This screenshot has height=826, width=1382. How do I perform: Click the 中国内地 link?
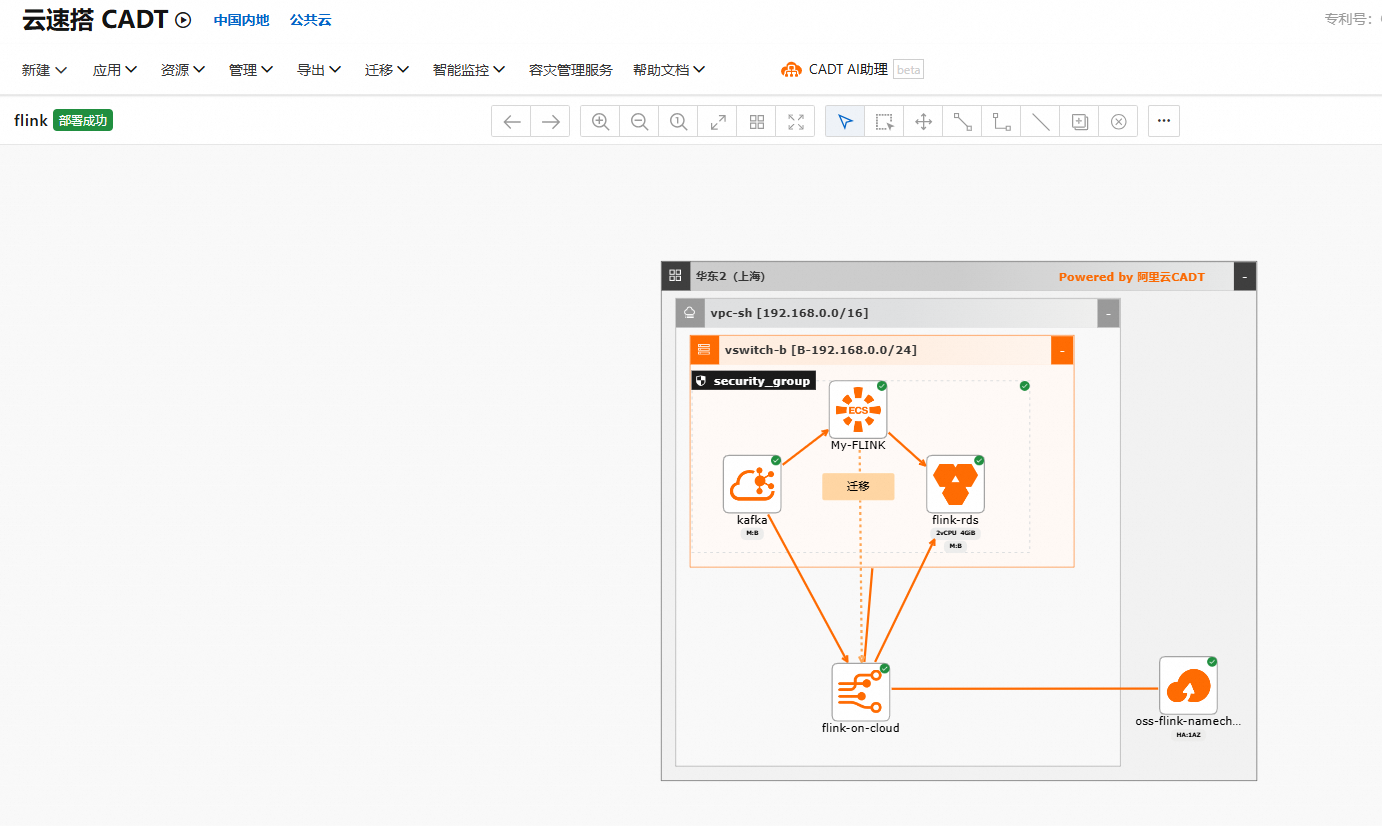241,20
